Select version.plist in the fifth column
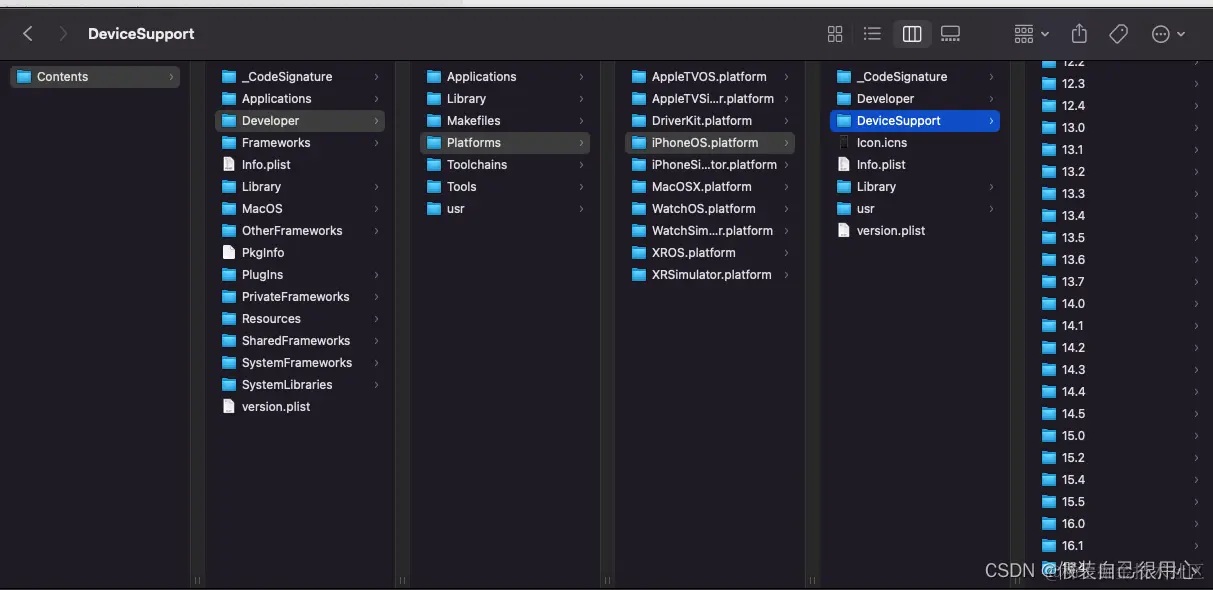This screenshot has height=590, width=1213. tap(915, 231)
